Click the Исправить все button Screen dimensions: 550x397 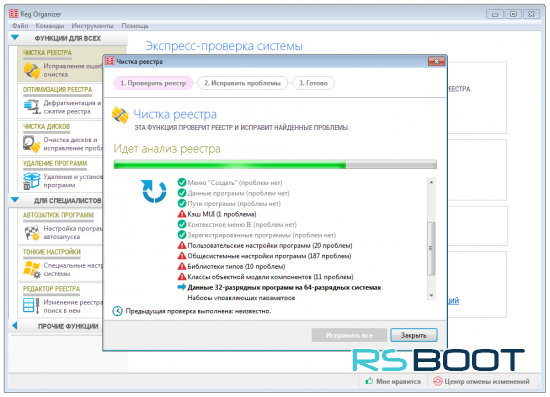point(349,335)
